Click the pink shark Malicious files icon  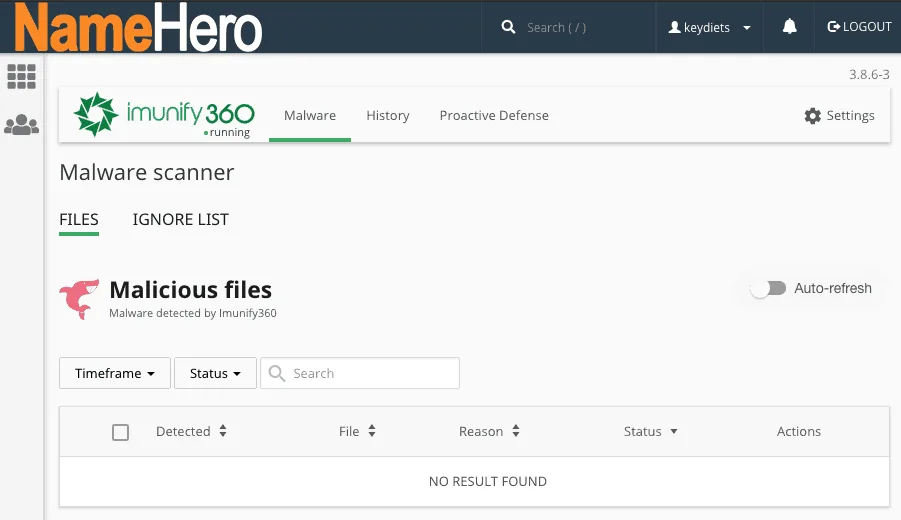(x=79, y=299)
